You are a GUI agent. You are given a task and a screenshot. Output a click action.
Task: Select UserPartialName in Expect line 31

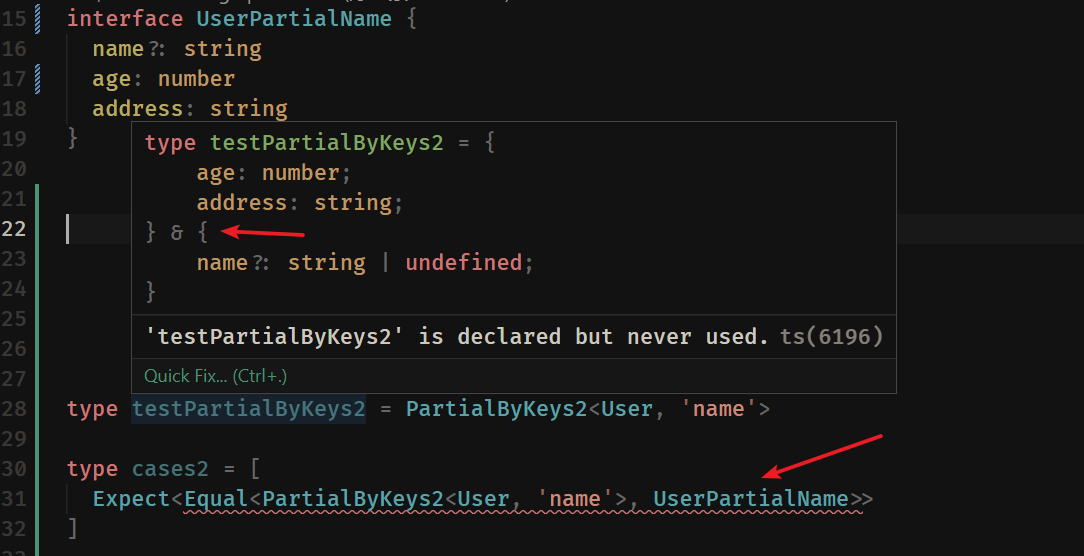tap(751, 499)
